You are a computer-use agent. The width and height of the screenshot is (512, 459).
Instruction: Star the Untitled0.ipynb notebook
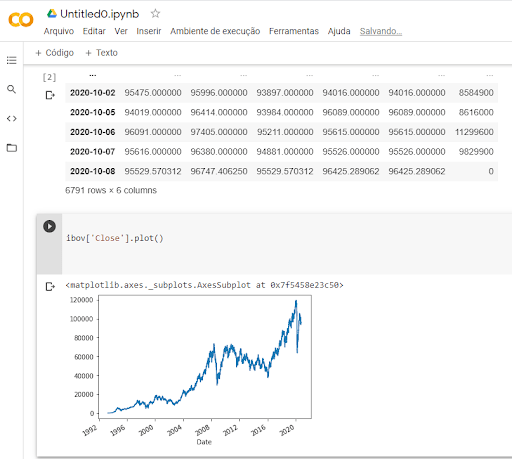click(x=155, y=14)
